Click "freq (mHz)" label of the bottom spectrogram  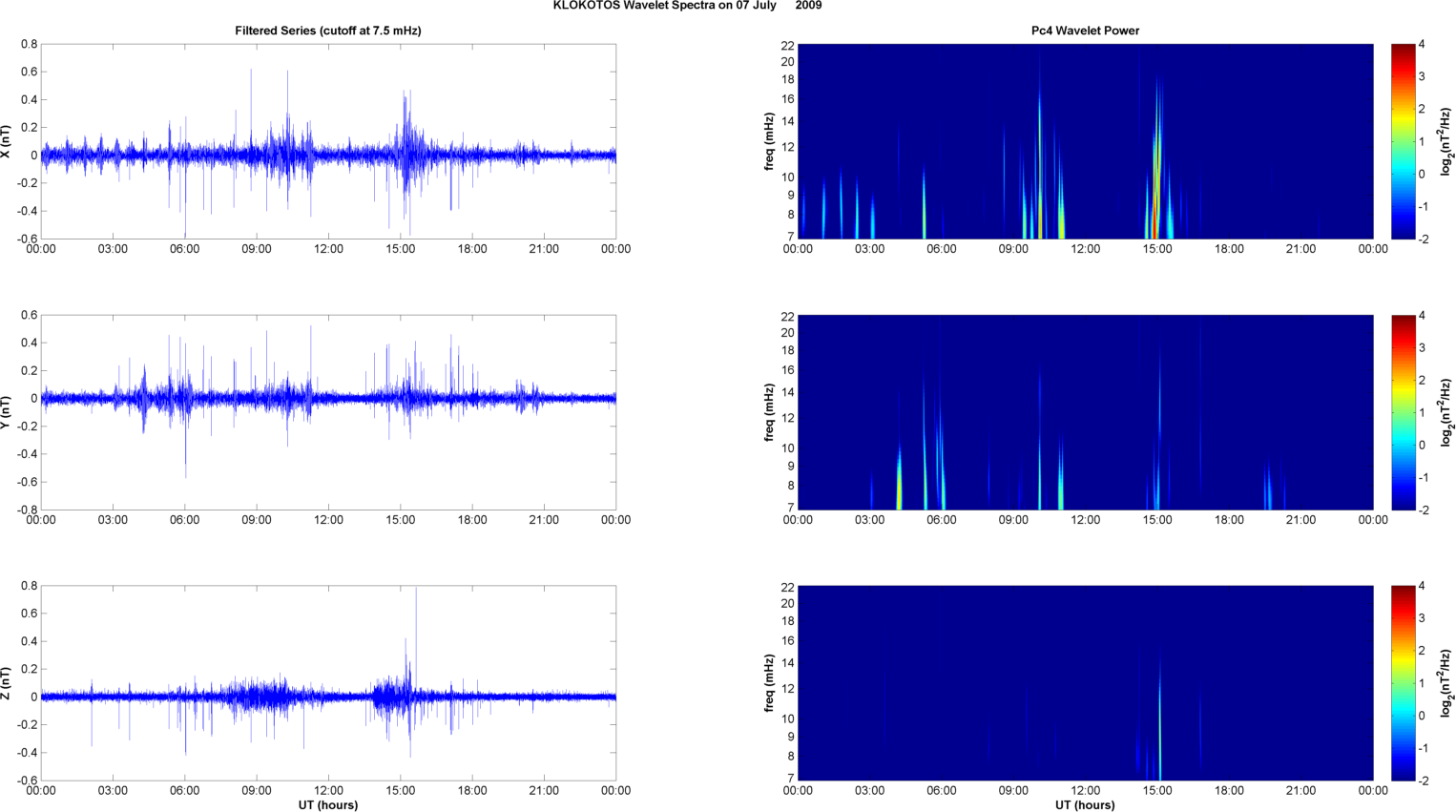[769, 683]
